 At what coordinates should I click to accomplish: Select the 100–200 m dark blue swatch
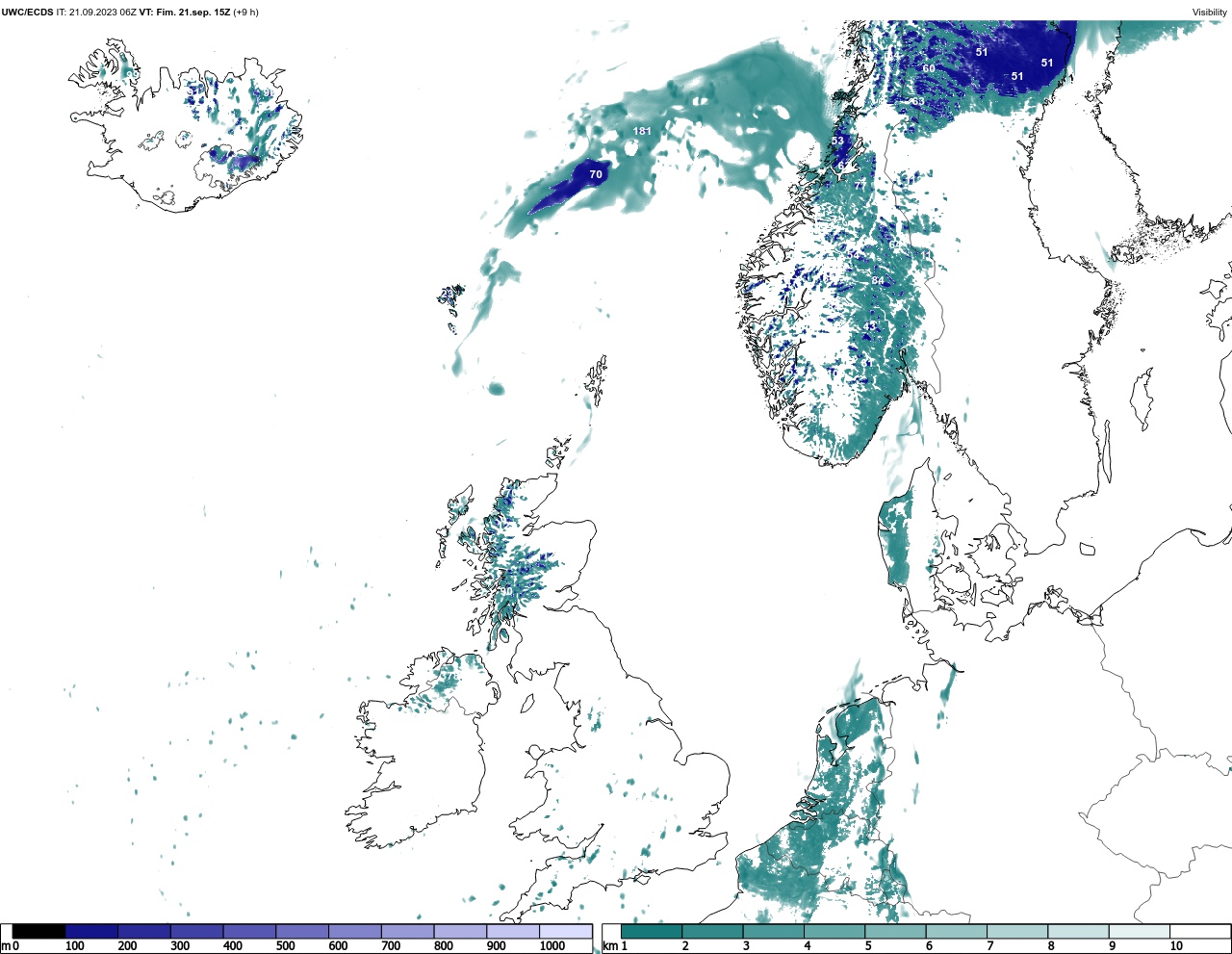tap(91, 931)
